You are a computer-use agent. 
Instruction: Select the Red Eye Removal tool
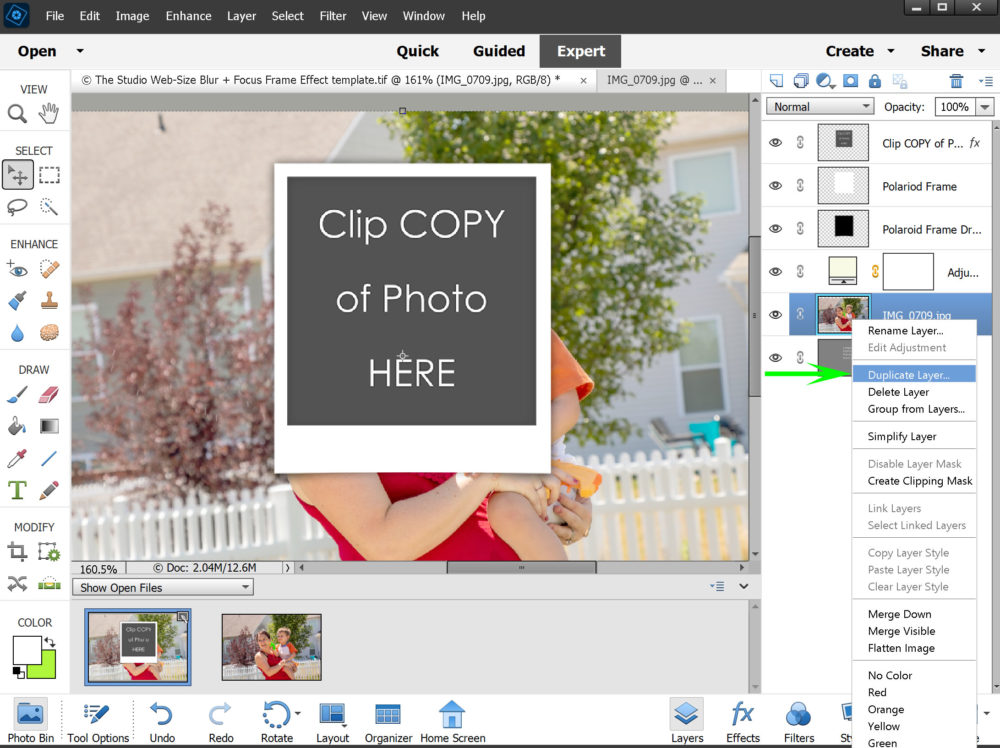coord(17,269)
